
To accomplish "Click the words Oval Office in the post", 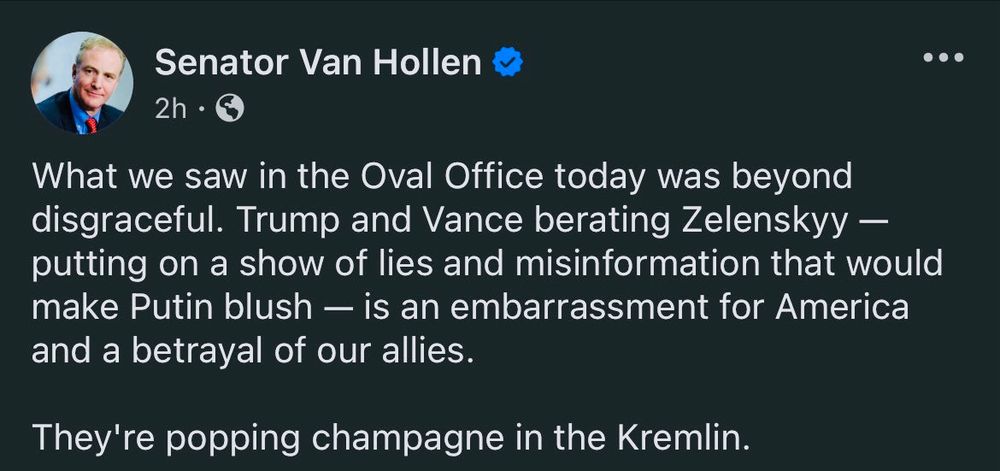I will [453, 177].
